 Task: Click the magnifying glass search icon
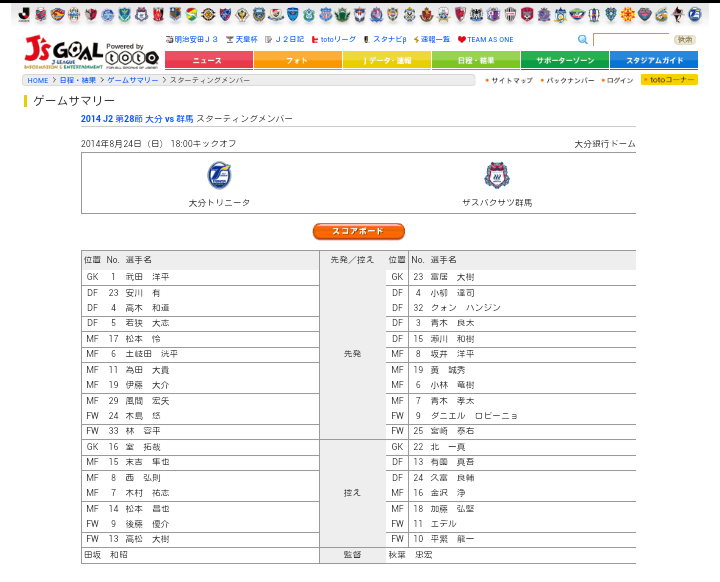click(x=583, y=40)
